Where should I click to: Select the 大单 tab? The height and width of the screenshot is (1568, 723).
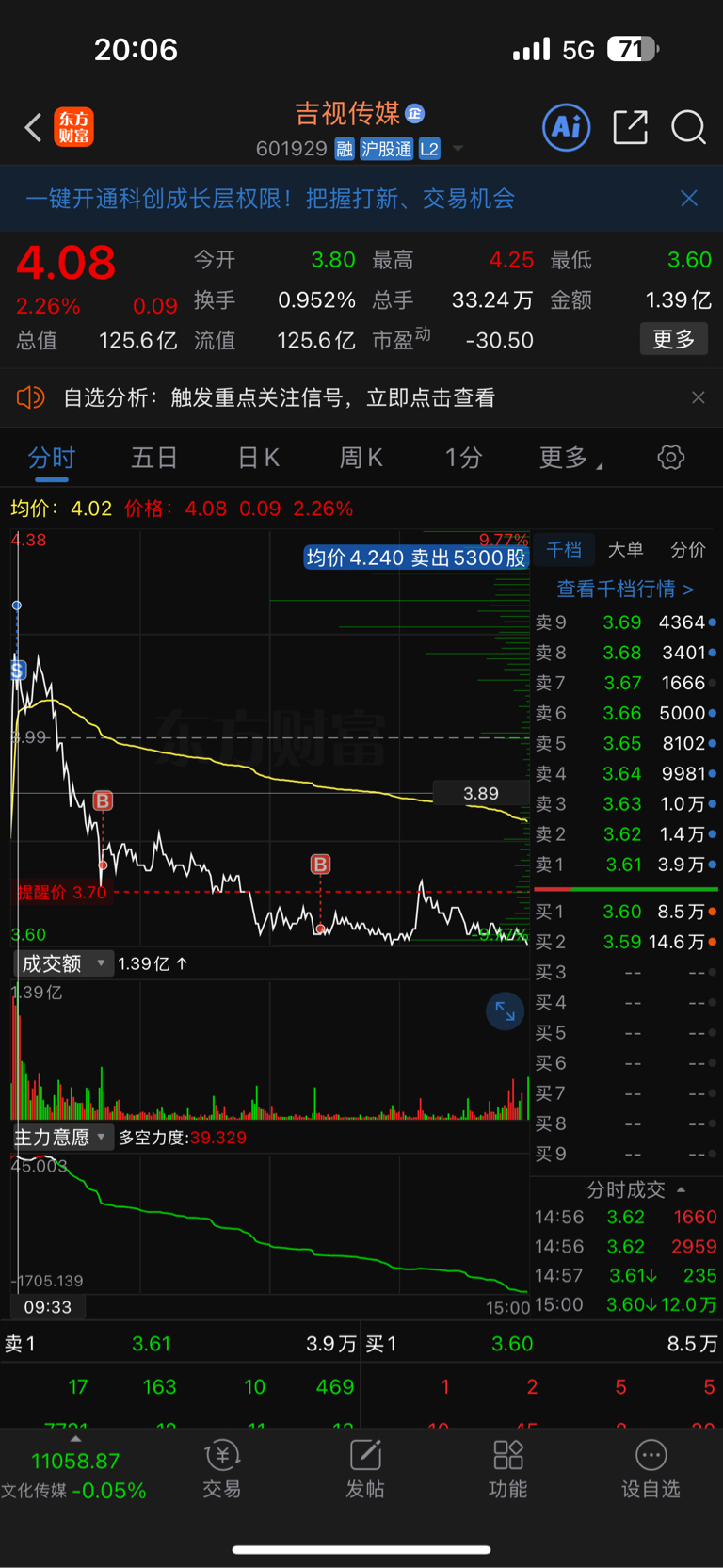[625, 549]
